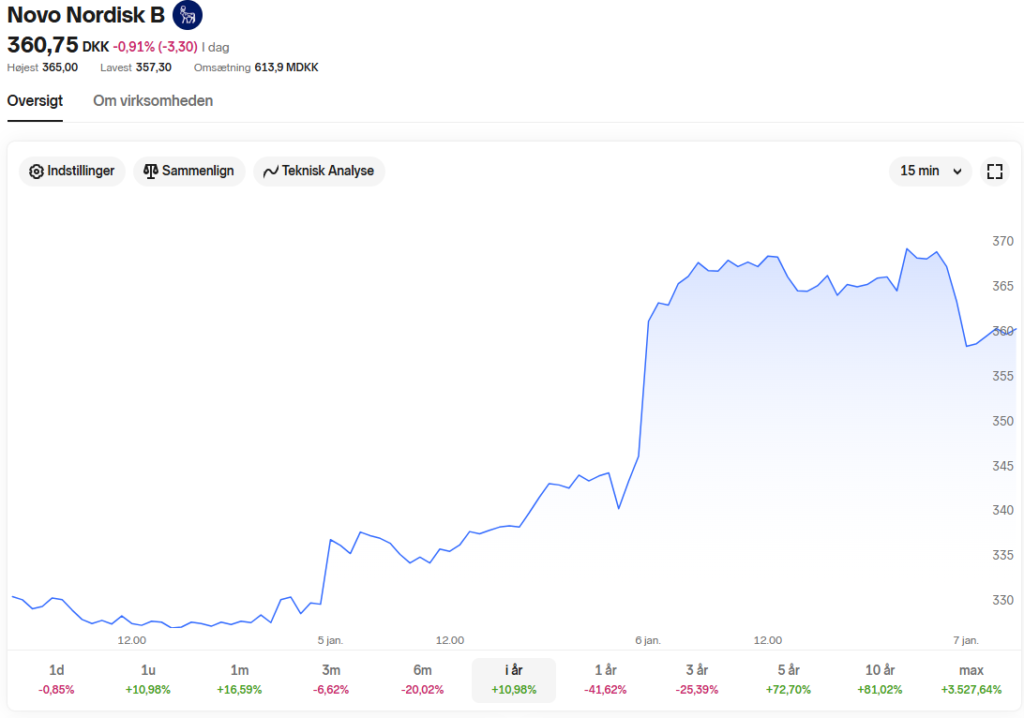The image size is (1024, 718).
Task: Switch to the Om virksomheden tab
Action: point(153,101)
